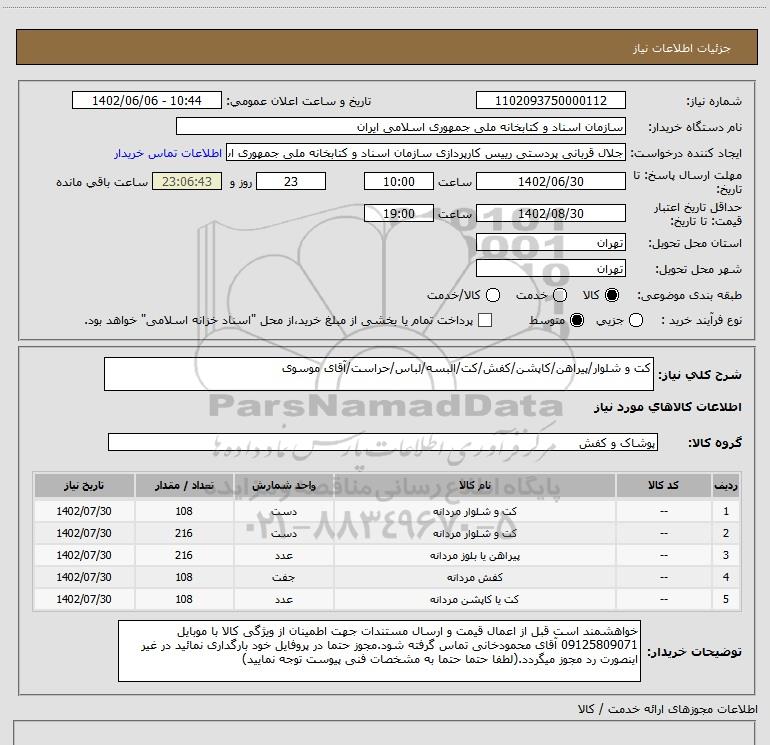This screenshot has width=770, height=745.
Task: Select the کالا radio button
Action: click(612, 295)
